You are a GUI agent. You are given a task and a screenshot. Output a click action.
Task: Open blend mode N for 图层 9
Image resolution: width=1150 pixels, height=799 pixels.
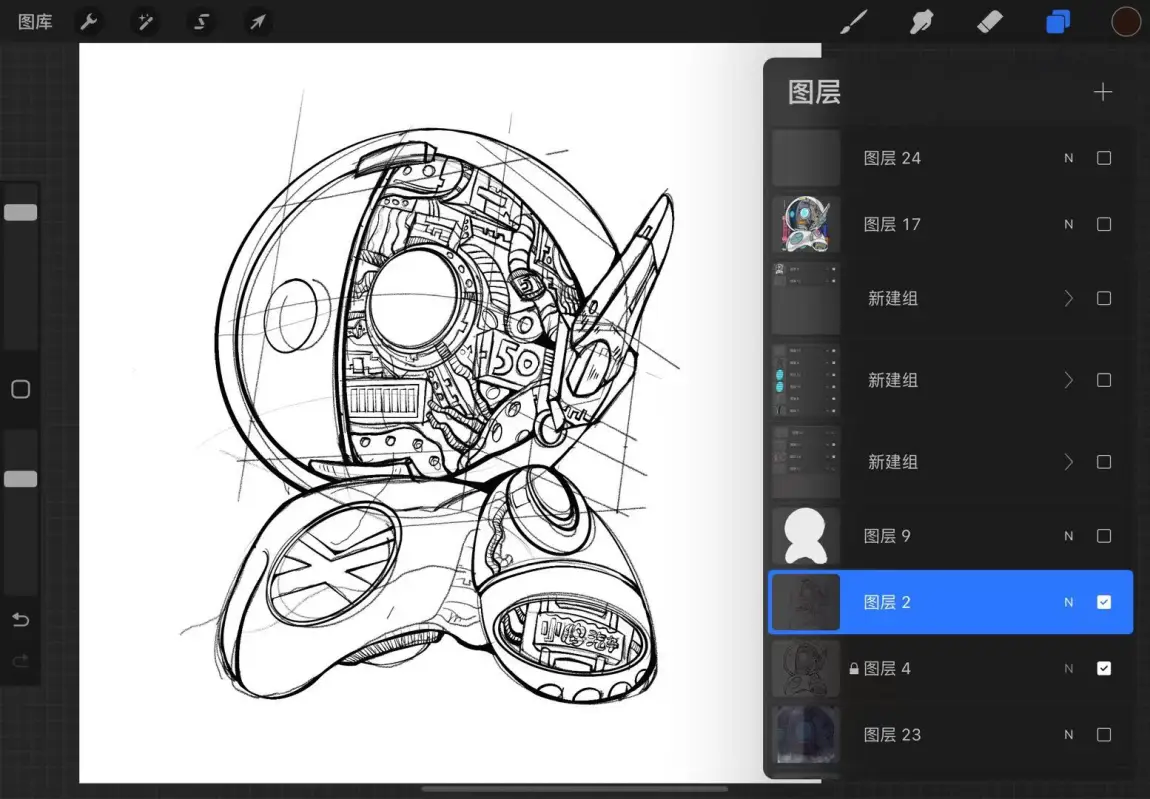pyautogui.click(x=1069, y=536)
